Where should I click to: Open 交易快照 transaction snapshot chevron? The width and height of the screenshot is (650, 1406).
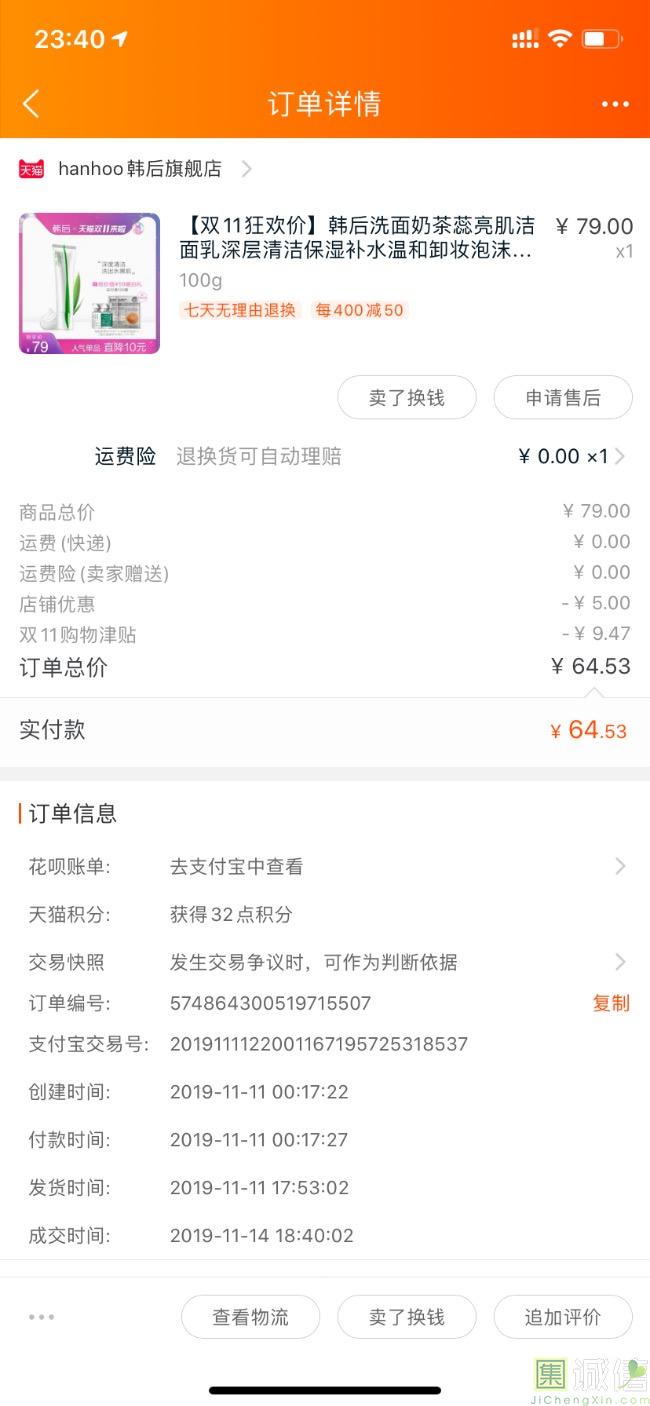tap(620, 962)
